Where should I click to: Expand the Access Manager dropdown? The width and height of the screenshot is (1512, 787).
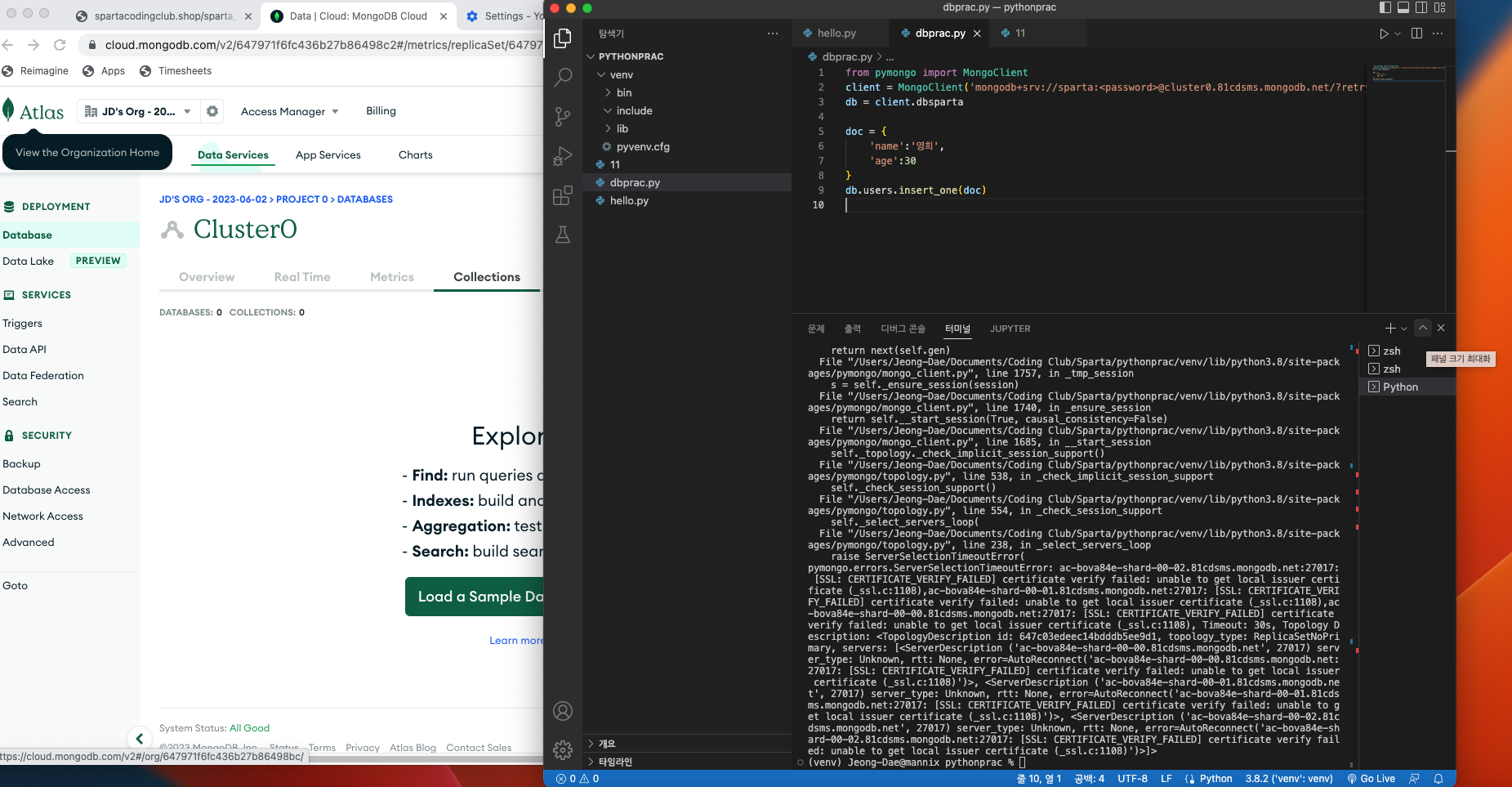click(x=289, y=111)
